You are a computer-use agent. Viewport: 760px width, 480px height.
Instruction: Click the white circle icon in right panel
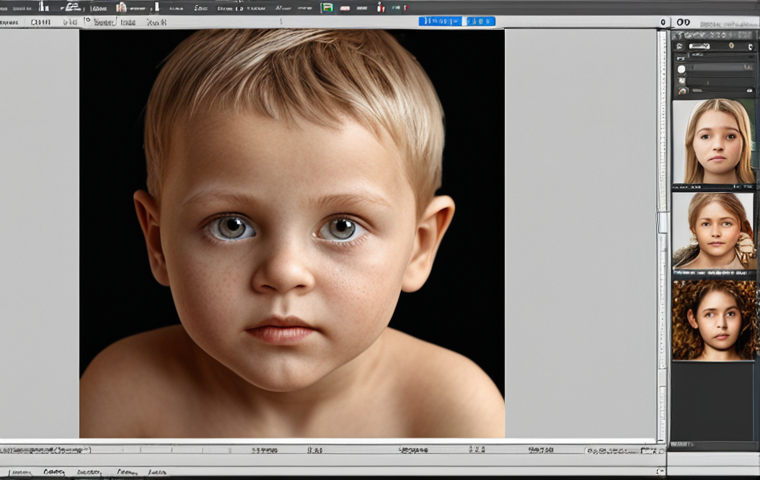(x=682, y=69)
